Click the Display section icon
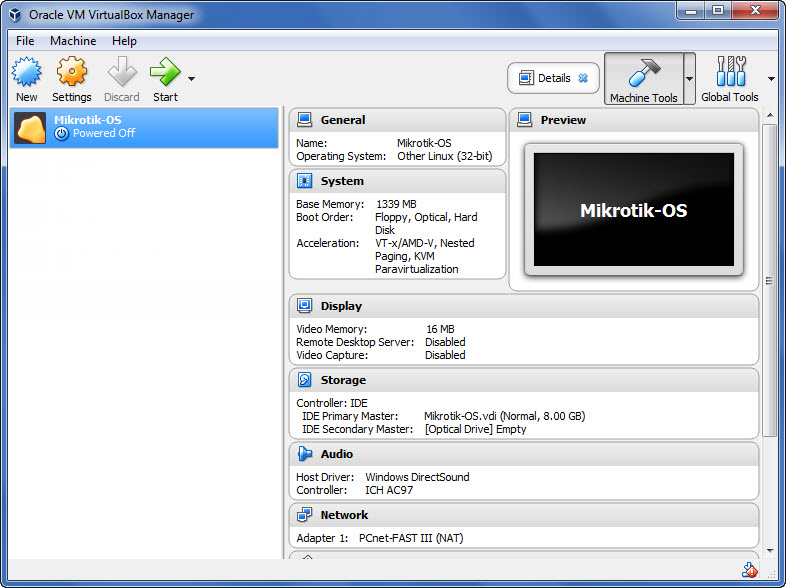This screenshot has height=588, width=786. [304, 306]
